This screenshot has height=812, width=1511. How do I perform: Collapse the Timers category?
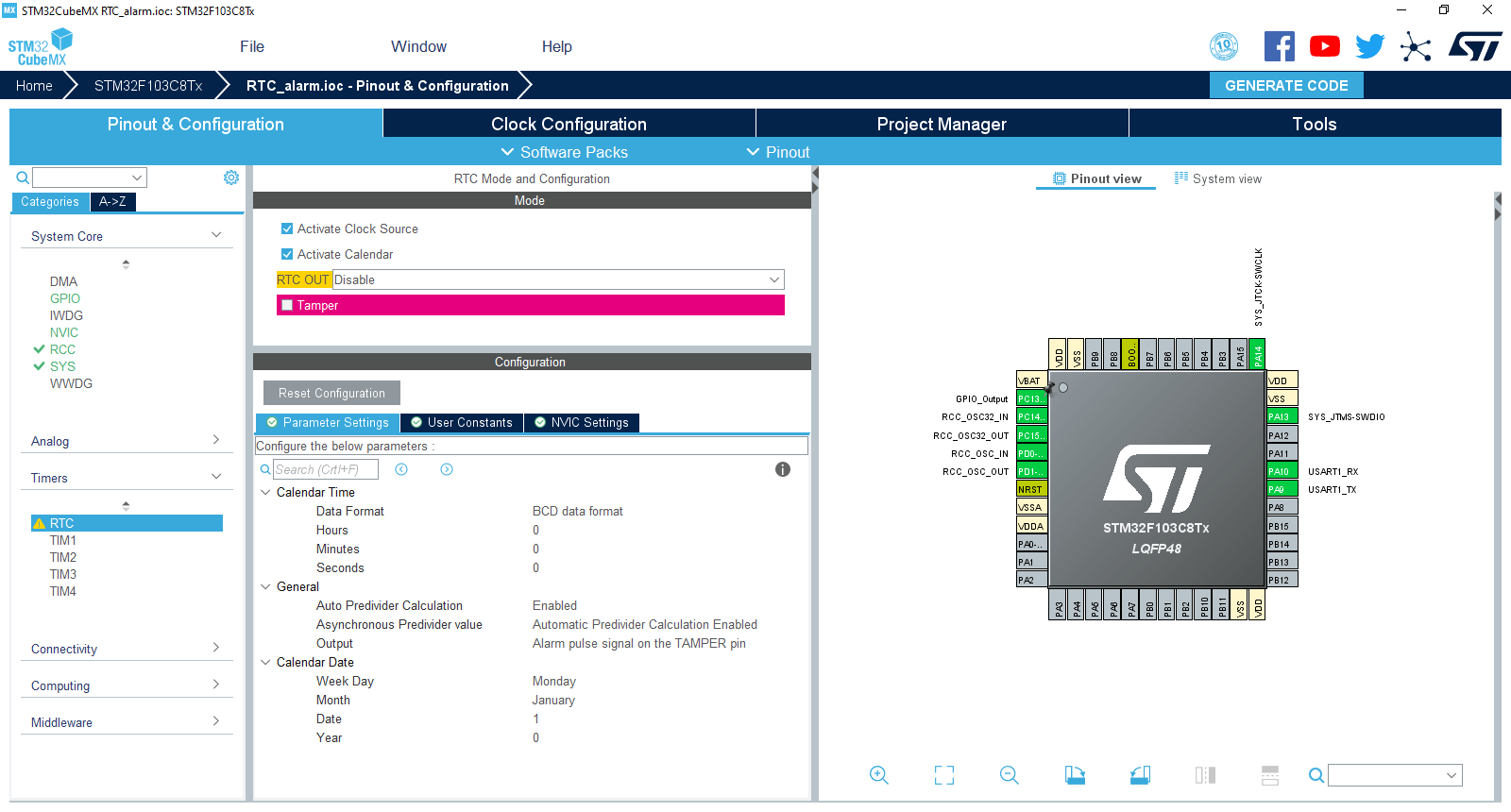216,477
